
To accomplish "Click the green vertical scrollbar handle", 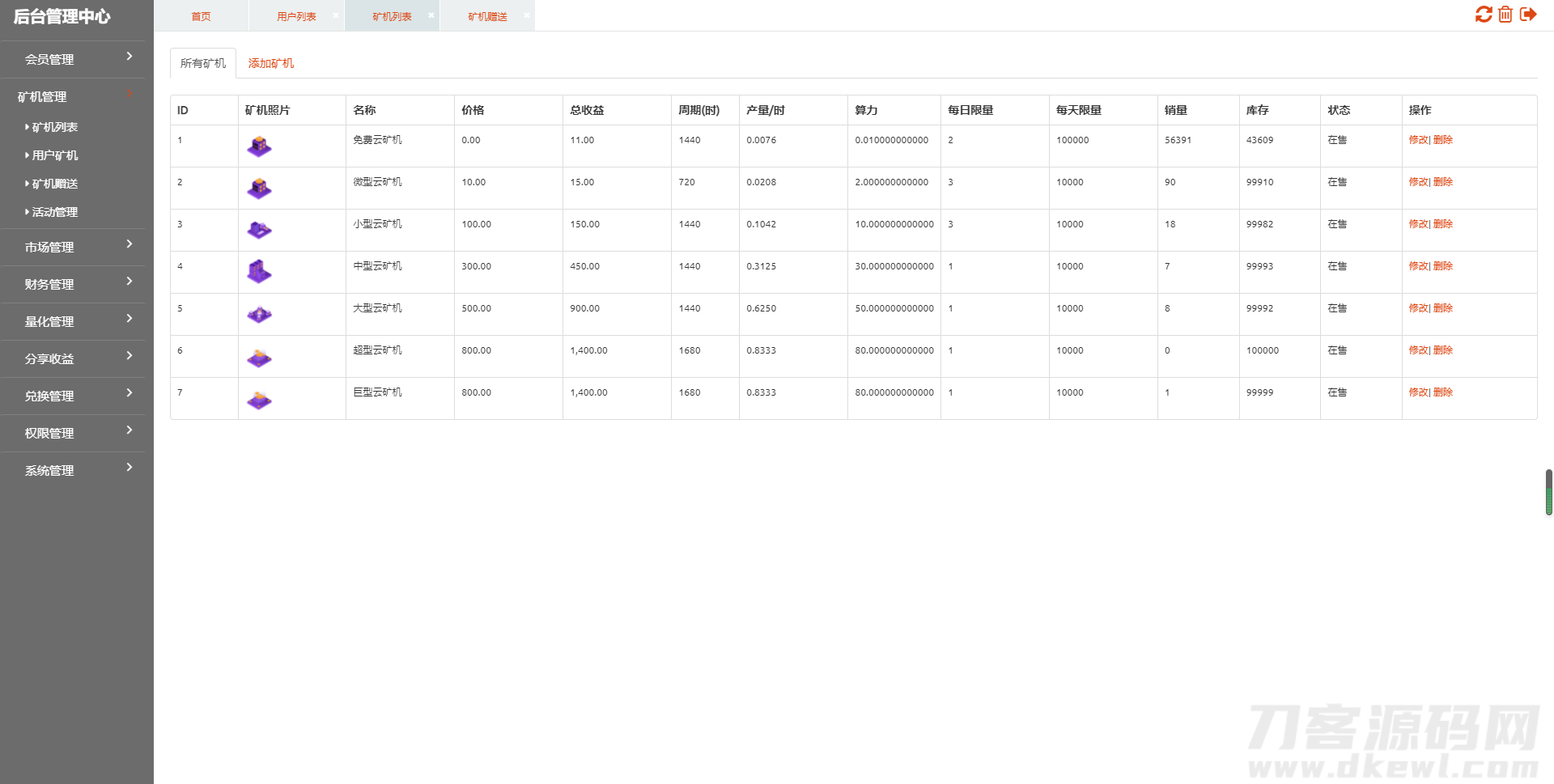I will pyautogui.click(x=1548, y=492).
